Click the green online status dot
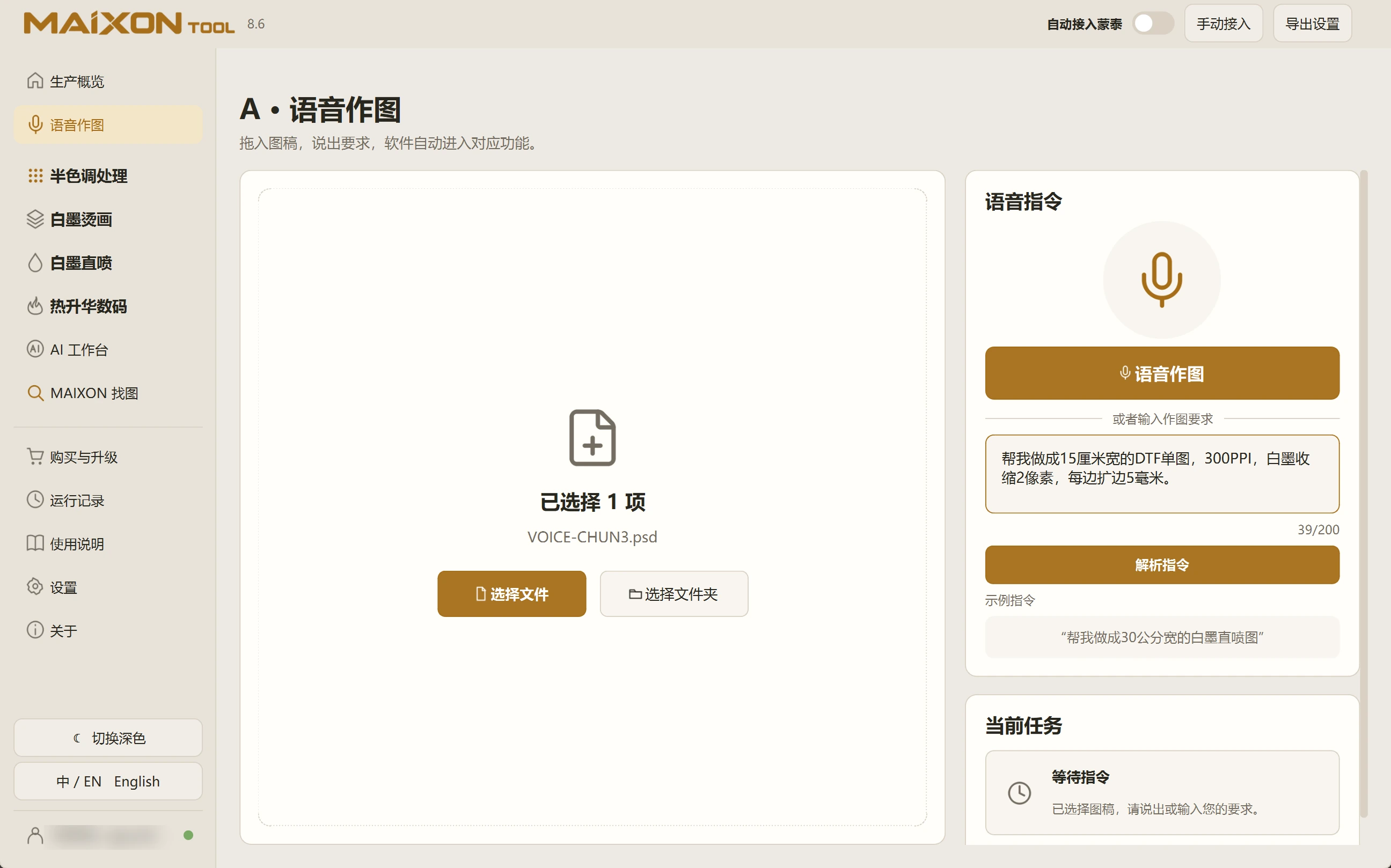Screen dimensions: 1391x868 pyautogui.click(x=188, y=835)
